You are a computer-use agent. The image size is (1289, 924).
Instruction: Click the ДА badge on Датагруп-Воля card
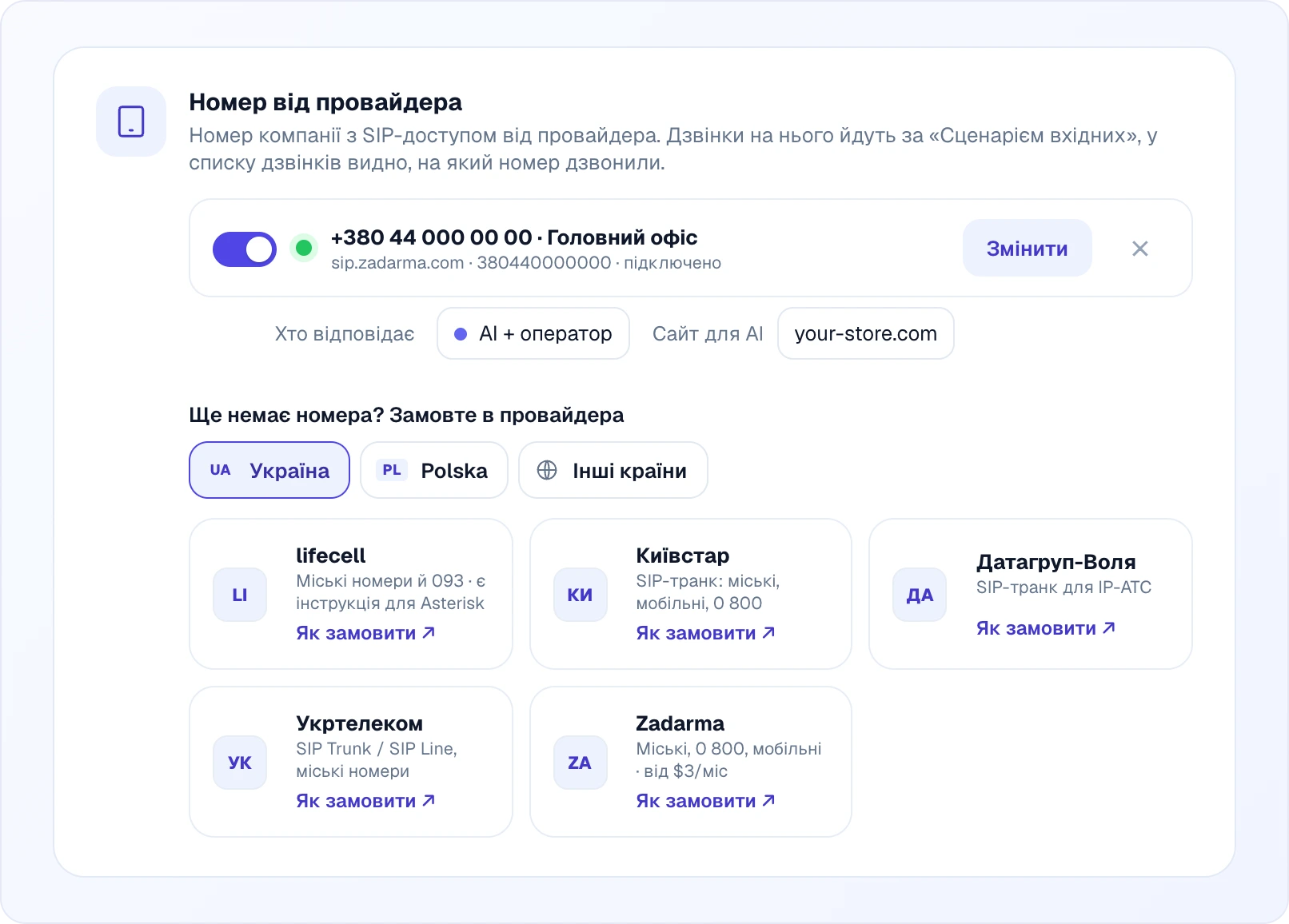[x=920, y=595]
